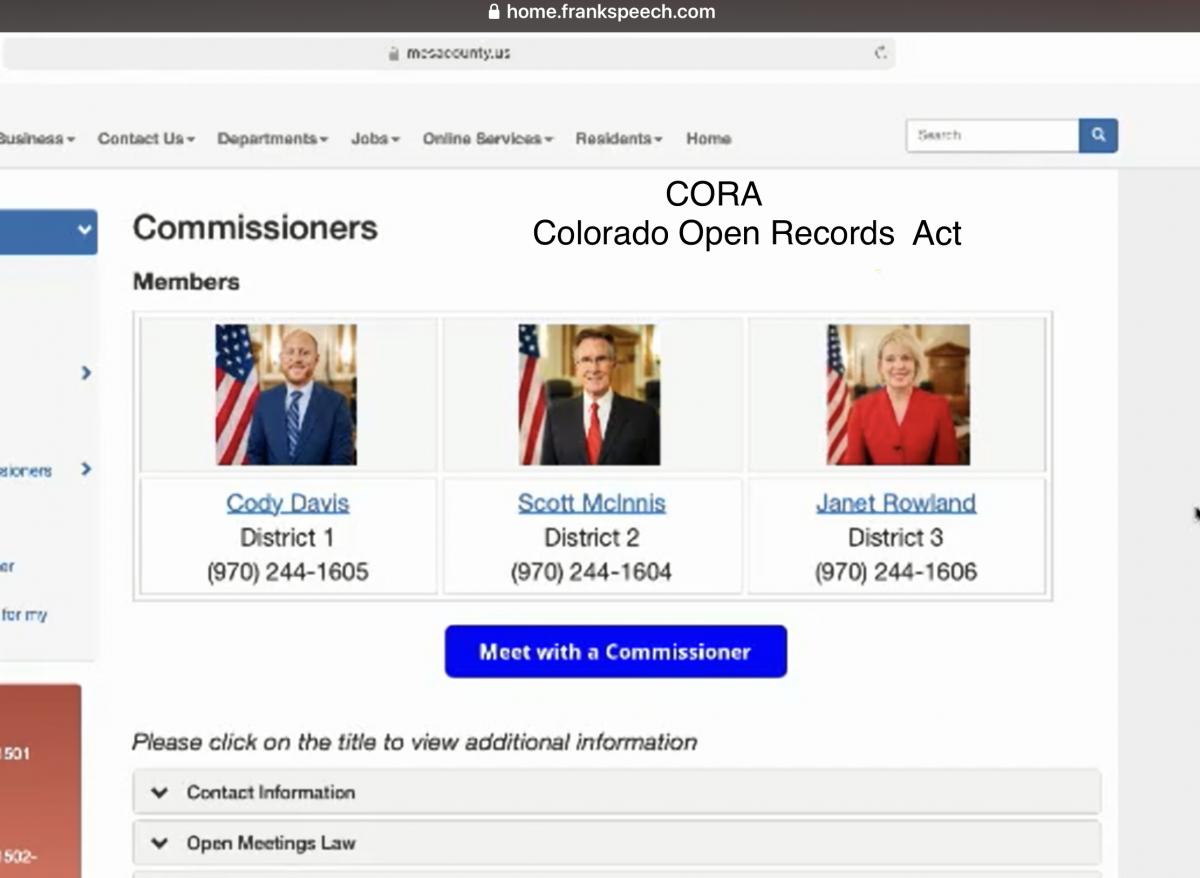Open the Contact Us menu
The height and width of the screenshot is (878, 1200).
[146, 139]
